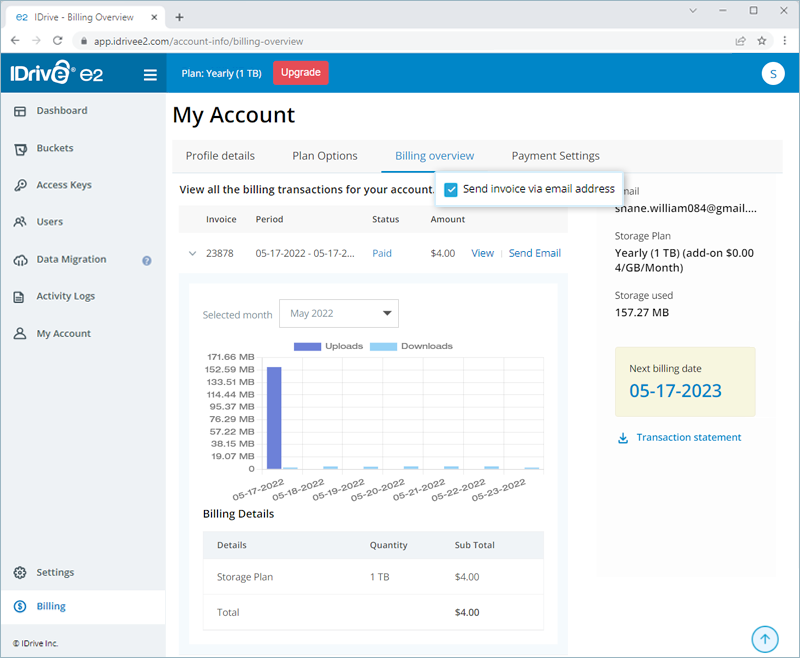This screenshot has width=800, height=658.
Task: Switch to the Payment Settings tab
Action: coord(555,155)
